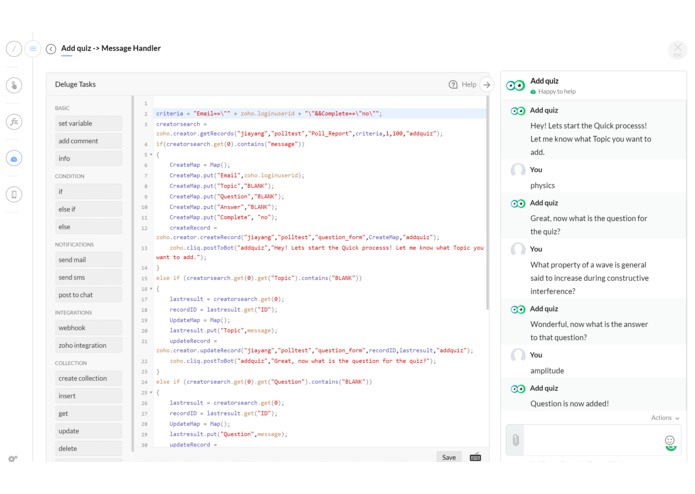Click the keyboard icon beside Save

coord(475,457)
